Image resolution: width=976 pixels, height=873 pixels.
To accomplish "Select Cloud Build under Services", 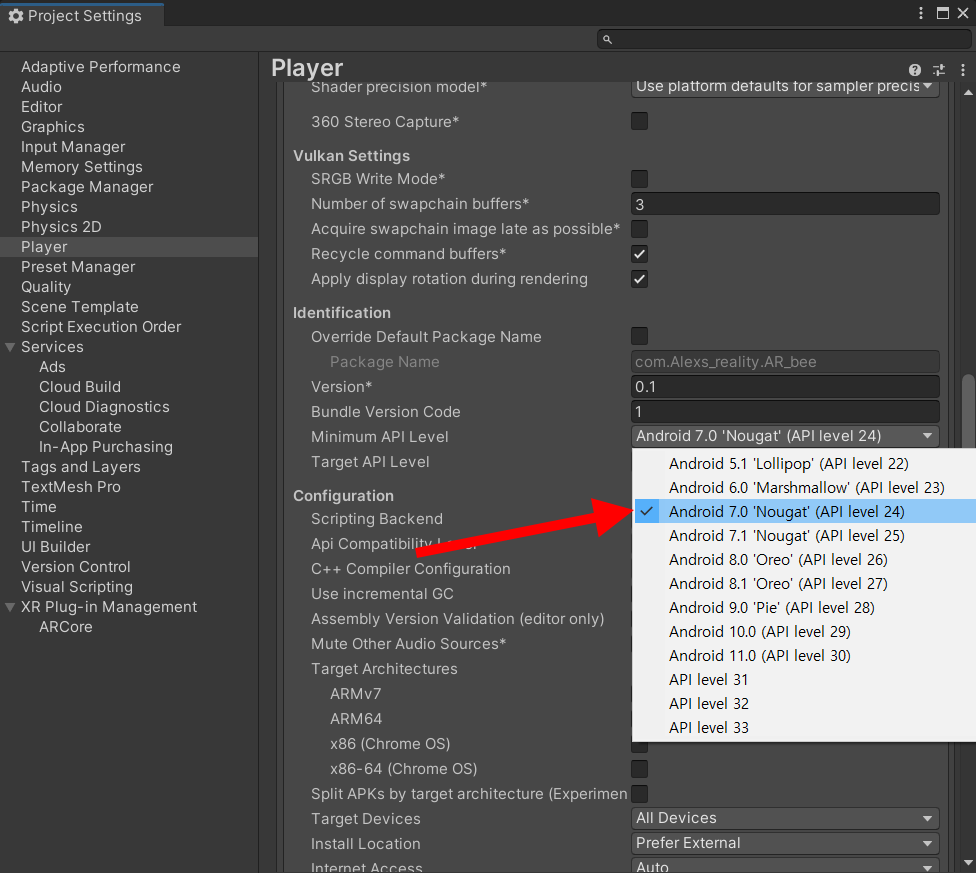I will pyautogui.click(x=80, y=387).
